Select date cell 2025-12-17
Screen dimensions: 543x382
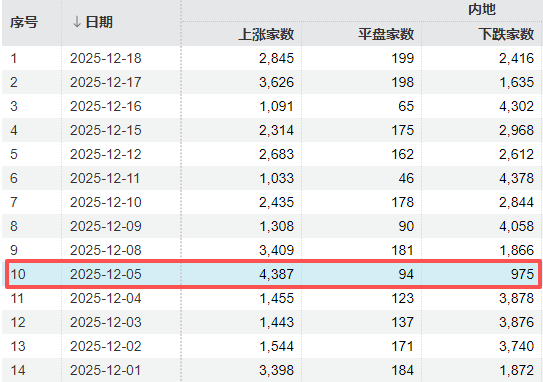[x=106, y=82]
